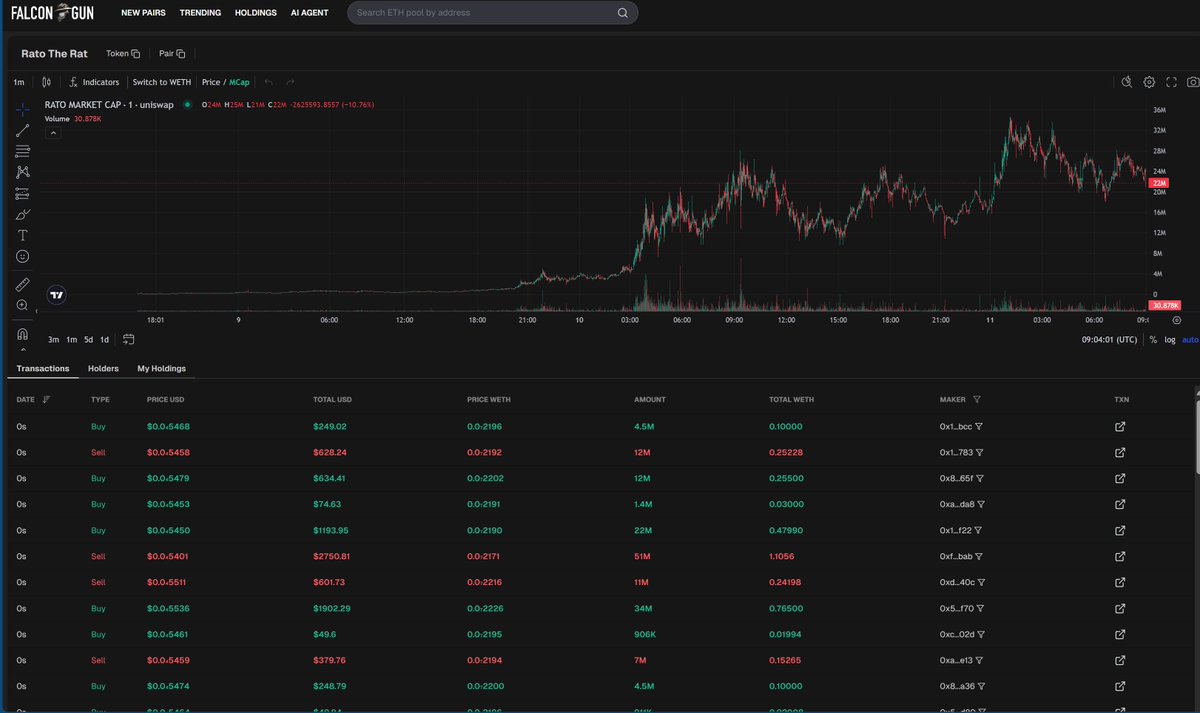
Task: Select the trend line drawing tool
Action: point(22,130)
